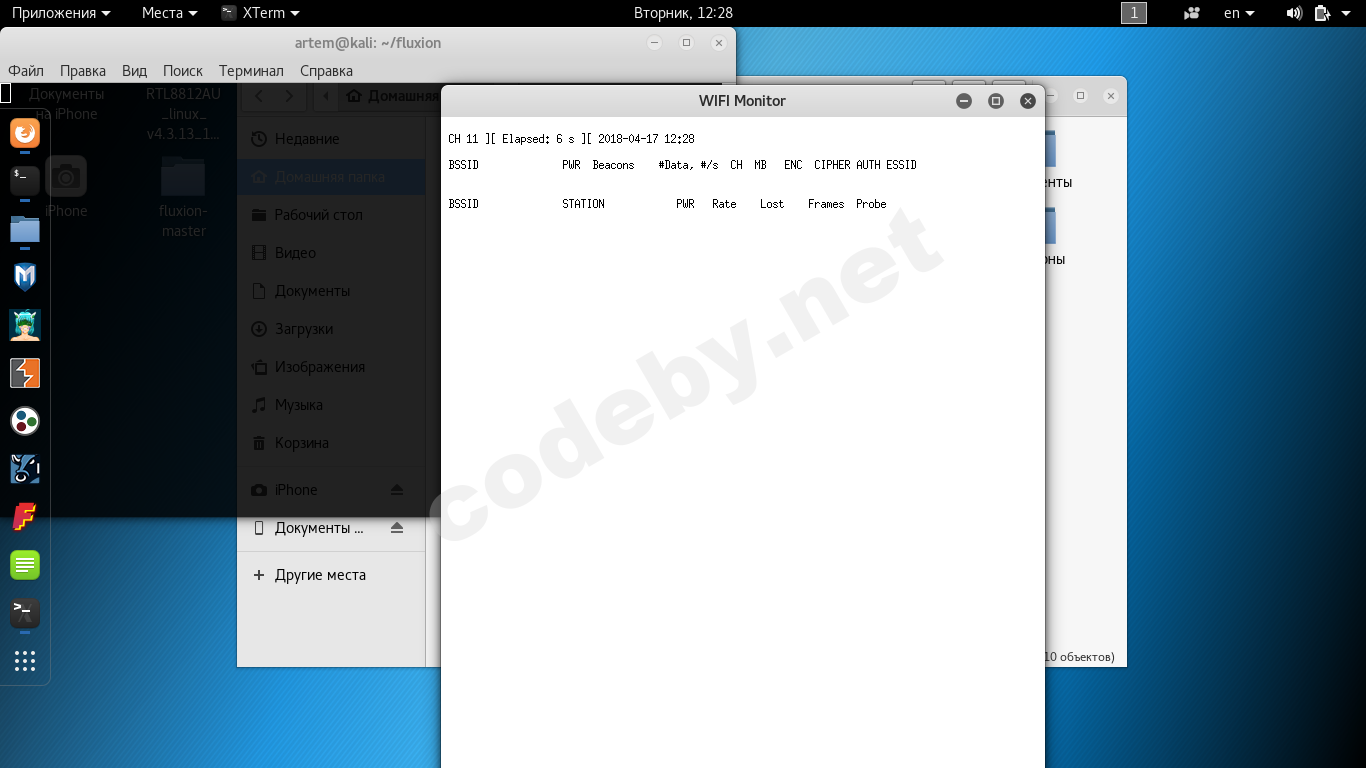The height and width of the screenshot is (768, 1366).
Task: Switch the en keyboard layout
Action: 1239,13
